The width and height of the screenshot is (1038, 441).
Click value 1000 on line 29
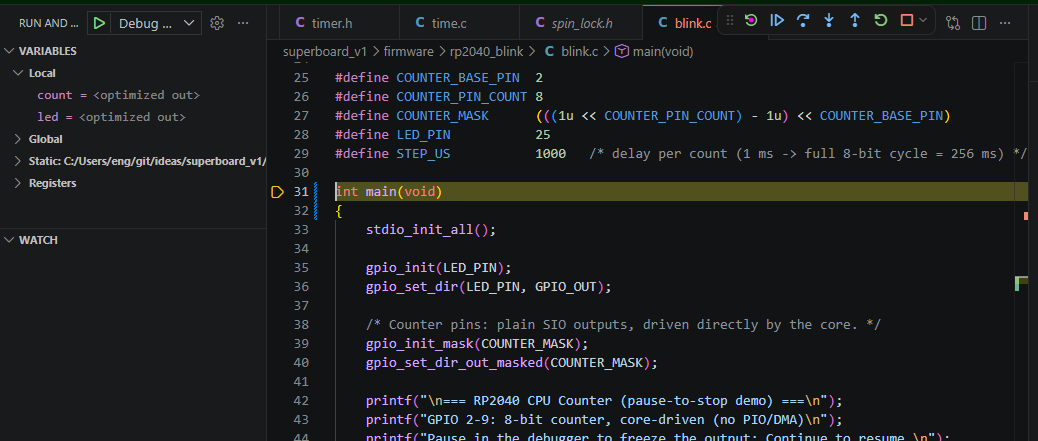click(x=551, y=154)
